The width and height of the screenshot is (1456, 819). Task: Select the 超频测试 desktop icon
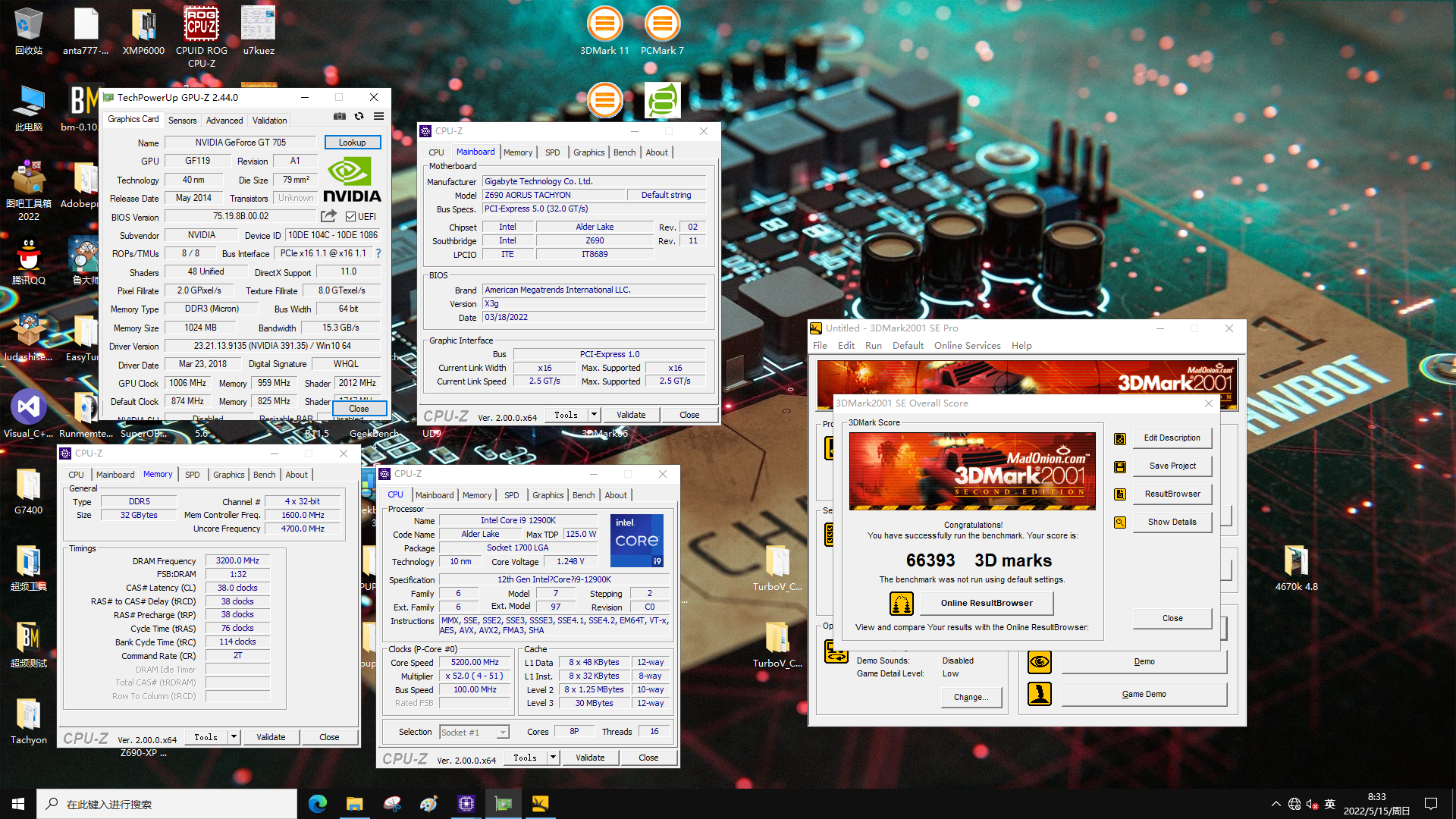(29, 645)
